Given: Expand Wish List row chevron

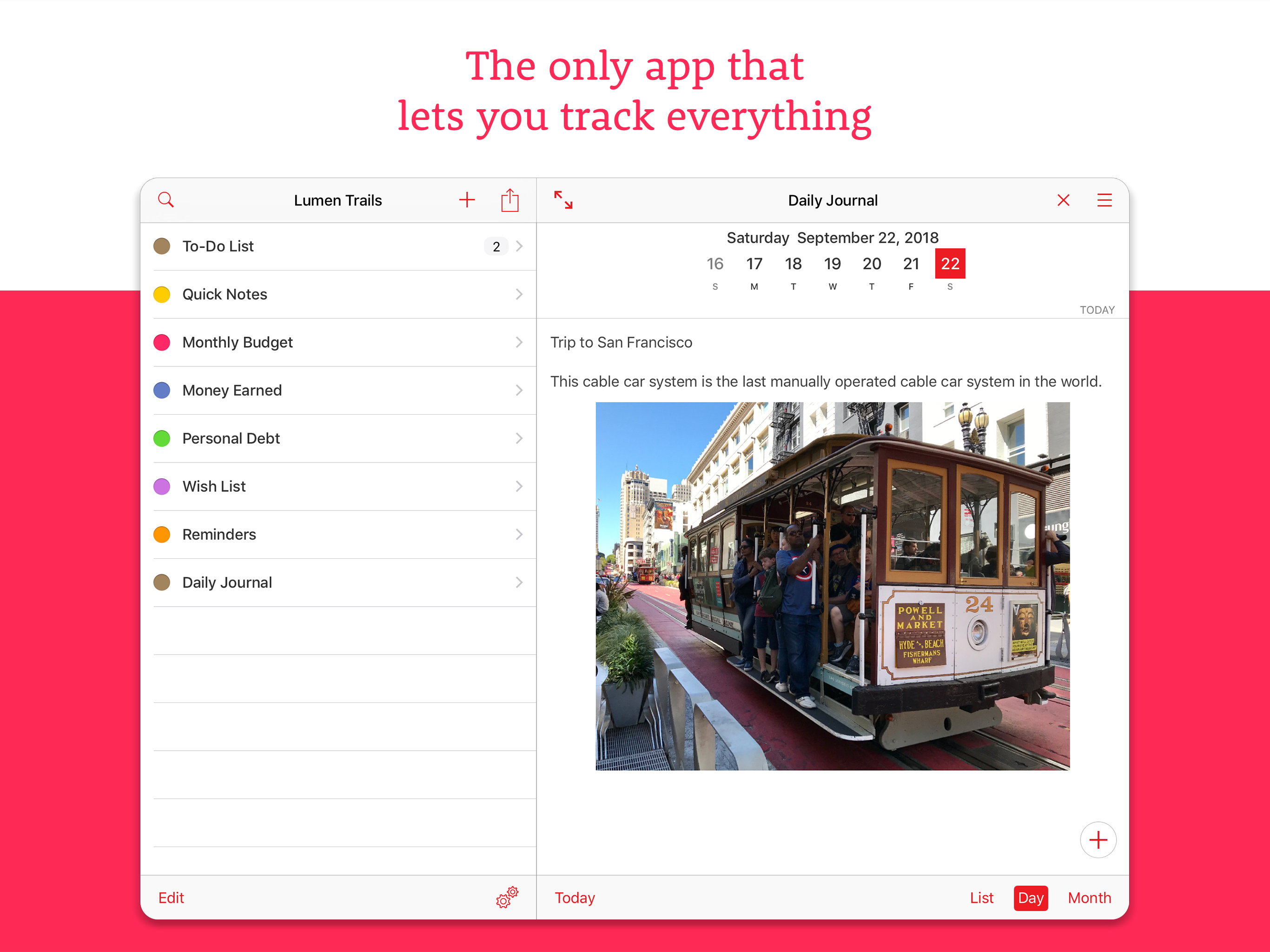Looking at the screenshot, I should 519,486.
